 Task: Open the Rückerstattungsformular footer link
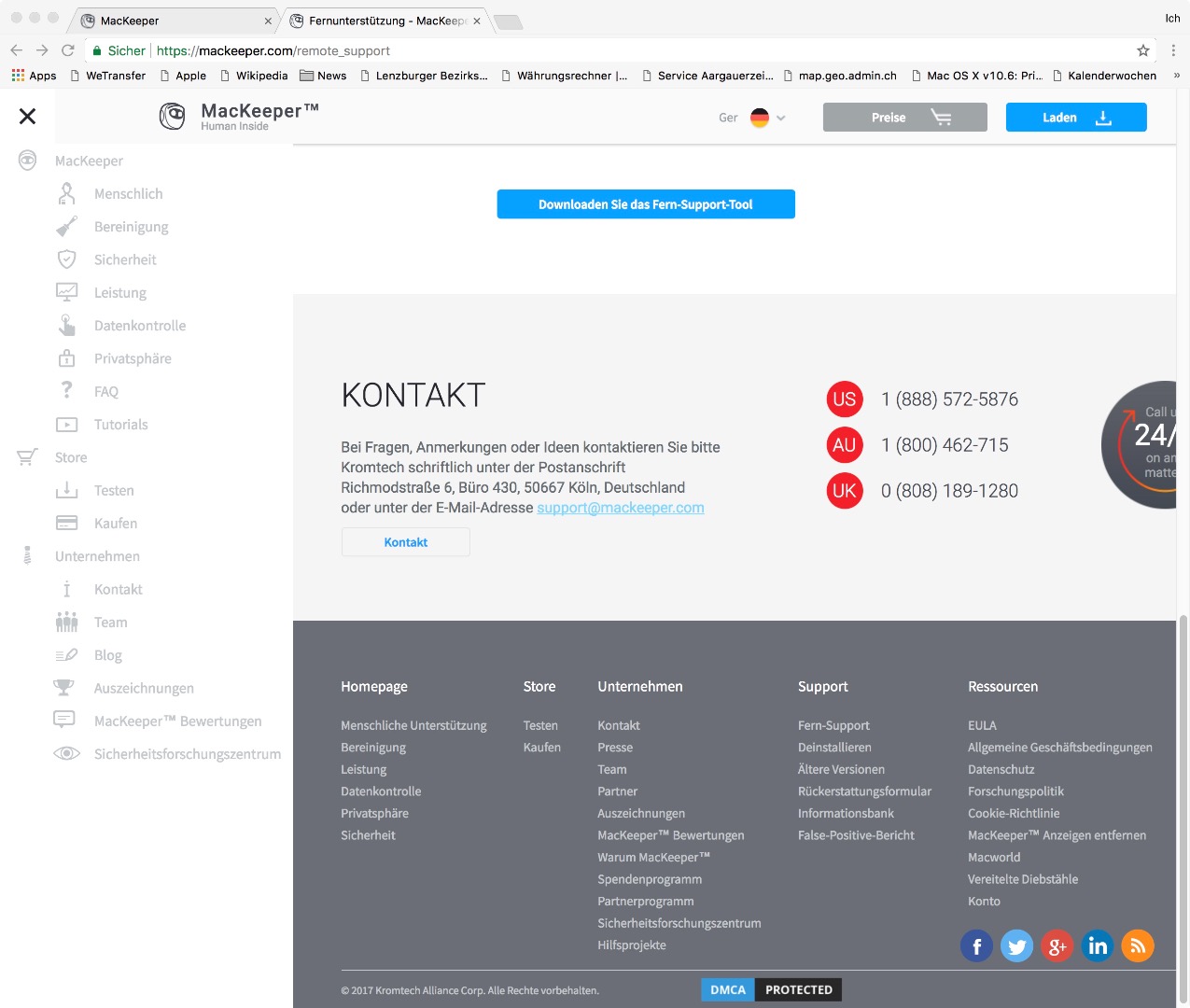click(864, 791)
